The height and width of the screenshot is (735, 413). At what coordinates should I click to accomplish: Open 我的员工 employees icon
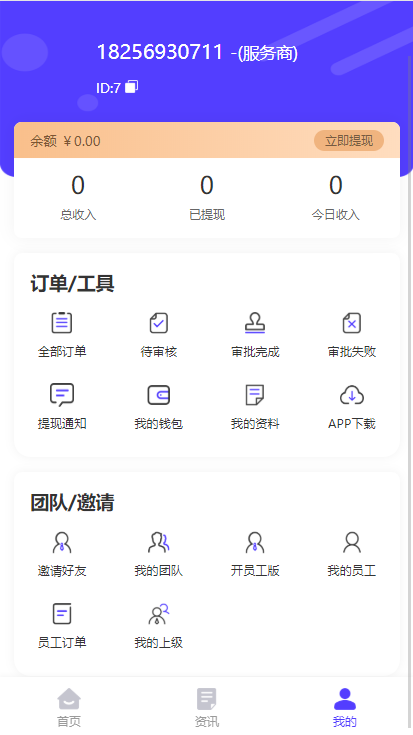[x=352, y=542]
